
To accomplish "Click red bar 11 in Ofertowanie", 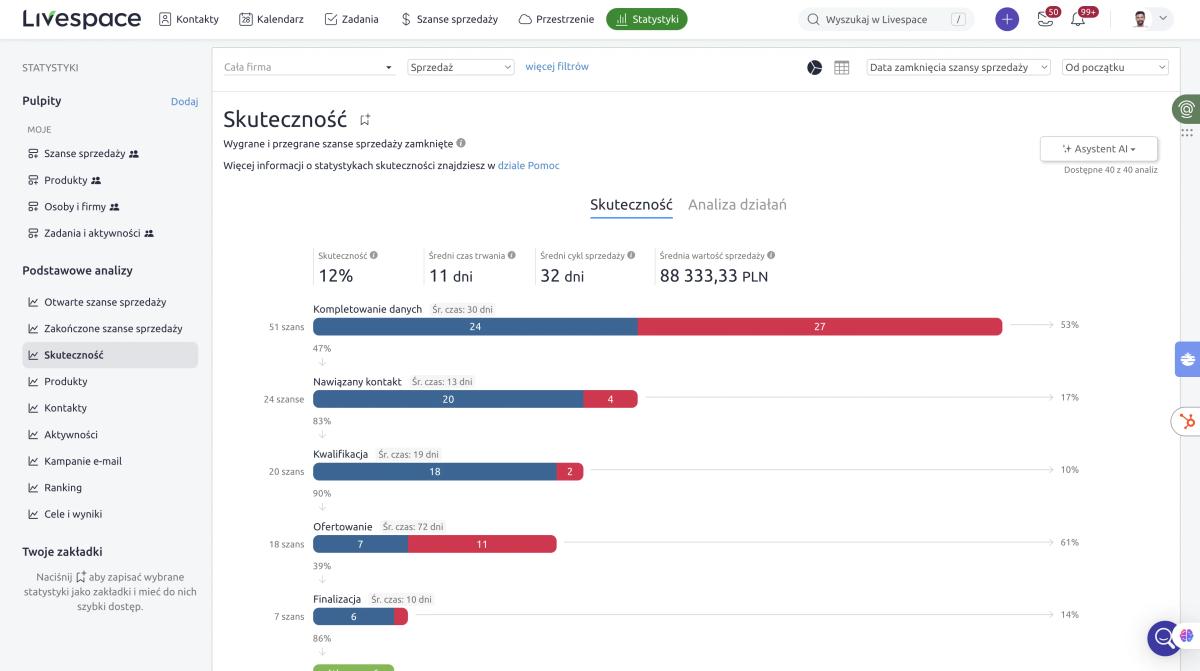I will coord(482,544).
